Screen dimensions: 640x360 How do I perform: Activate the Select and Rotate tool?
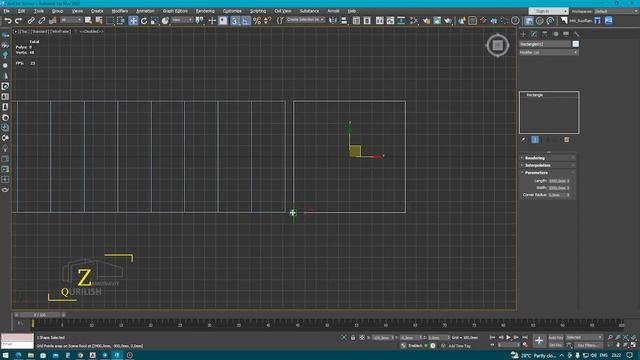pyautogui.click(x=144, y=20)
